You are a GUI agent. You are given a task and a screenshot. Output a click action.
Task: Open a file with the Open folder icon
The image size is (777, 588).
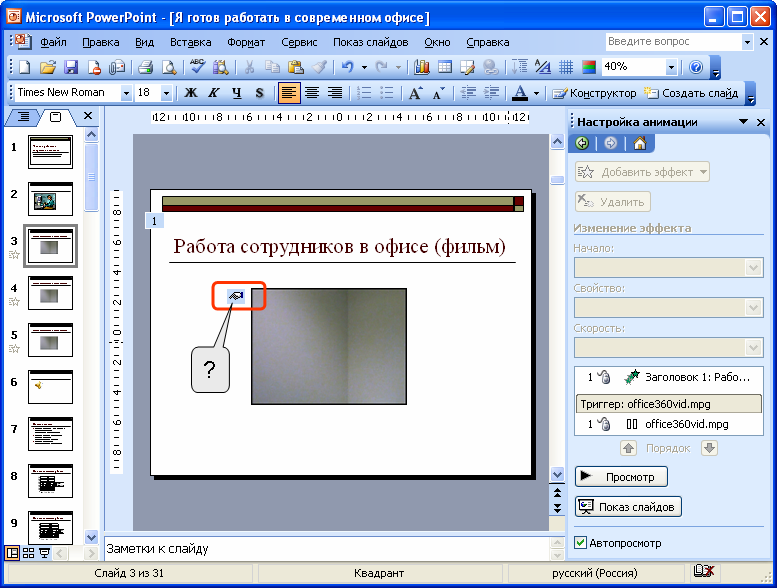coord(48,67)
